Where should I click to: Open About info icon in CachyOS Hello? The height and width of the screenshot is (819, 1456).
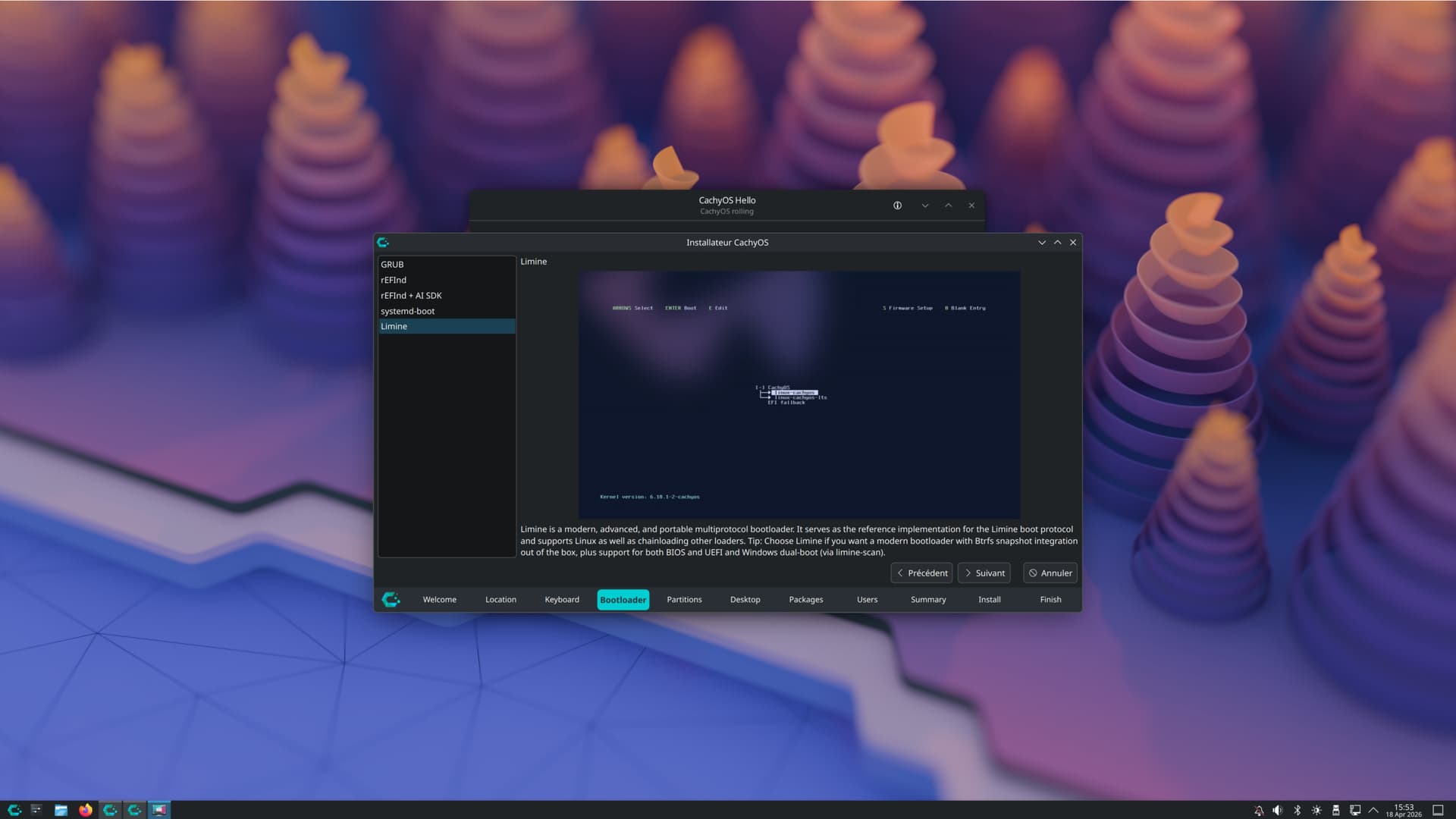pos(897,206)
